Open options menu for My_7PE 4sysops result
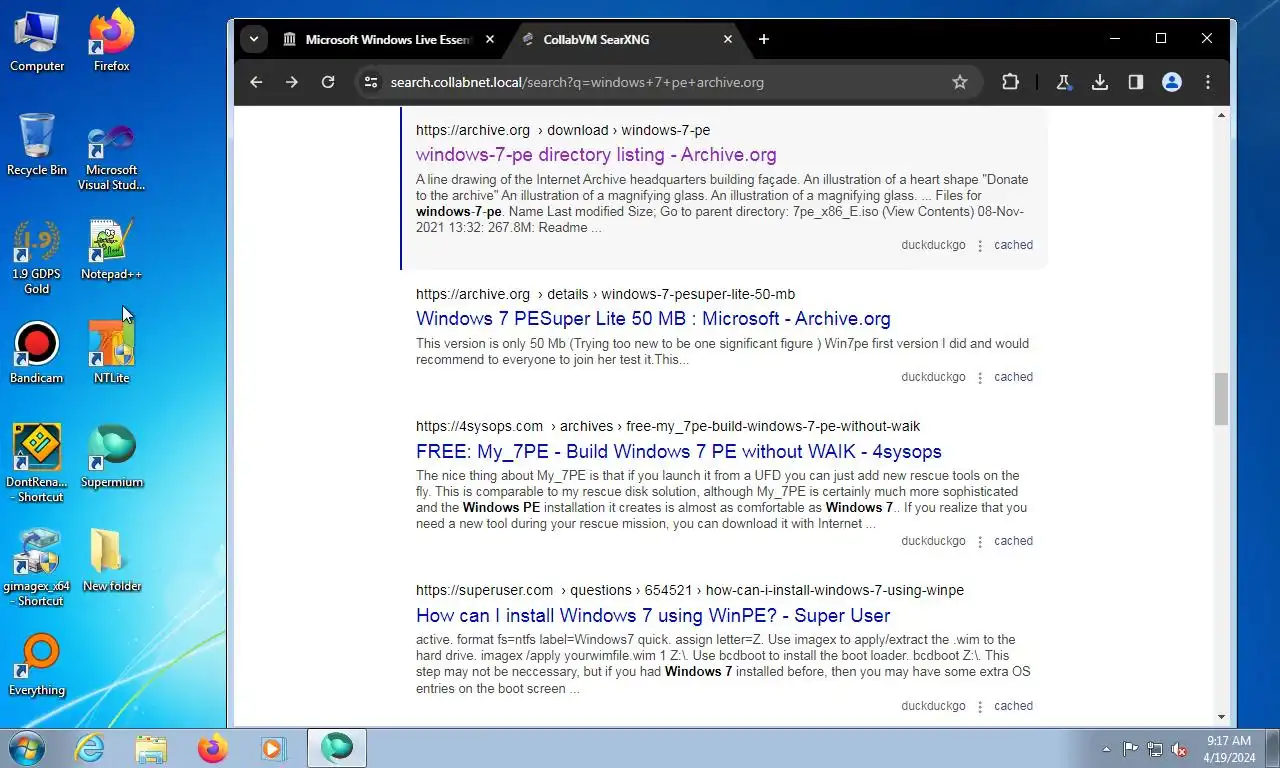Screen dimensions: 1280x768 click(x=980, y=541)
